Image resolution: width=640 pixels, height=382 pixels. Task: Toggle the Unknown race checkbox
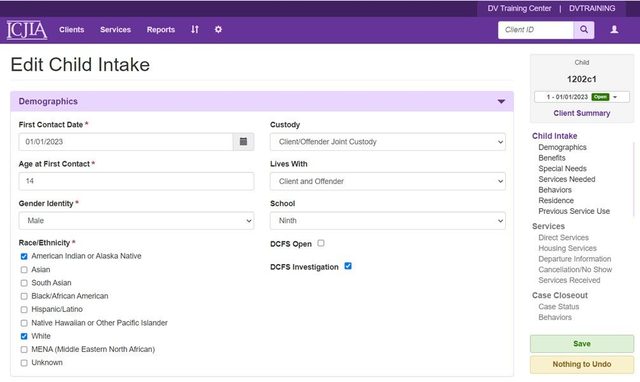pos(24,363)
